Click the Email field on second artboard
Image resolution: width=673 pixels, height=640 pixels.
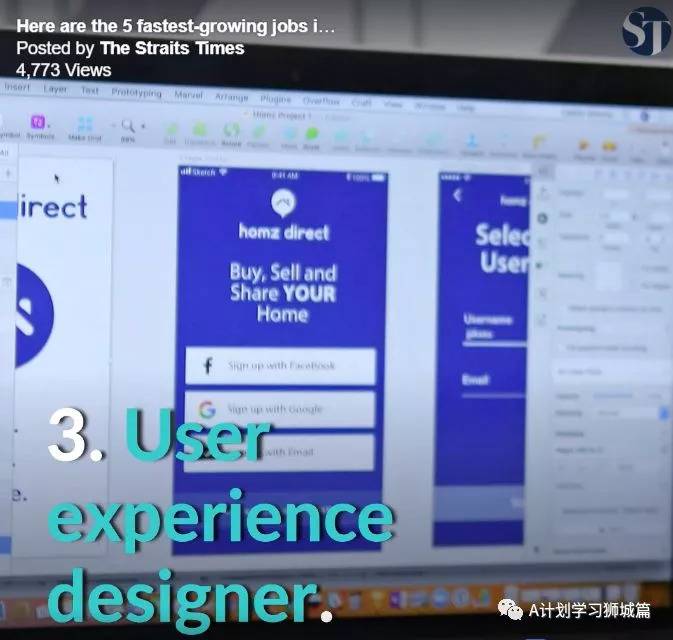click(494, 383)
